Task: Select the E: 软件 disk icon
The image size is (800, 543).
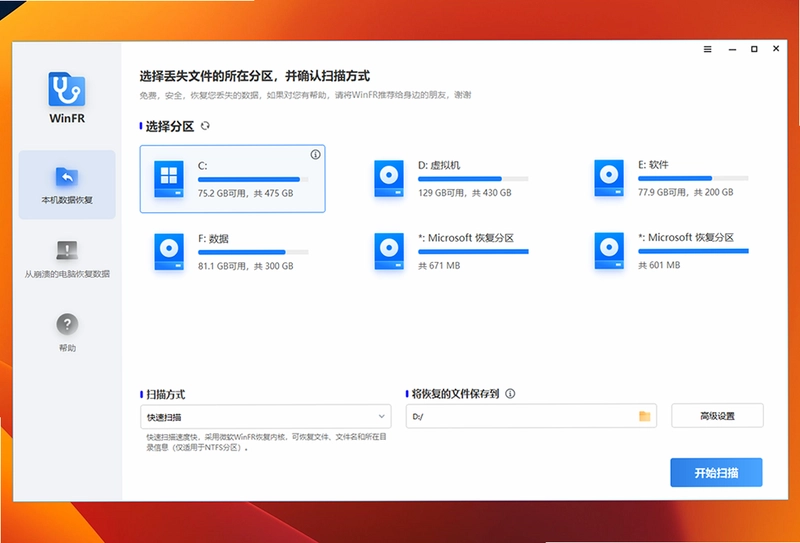Action: click(x=609, y=178)
